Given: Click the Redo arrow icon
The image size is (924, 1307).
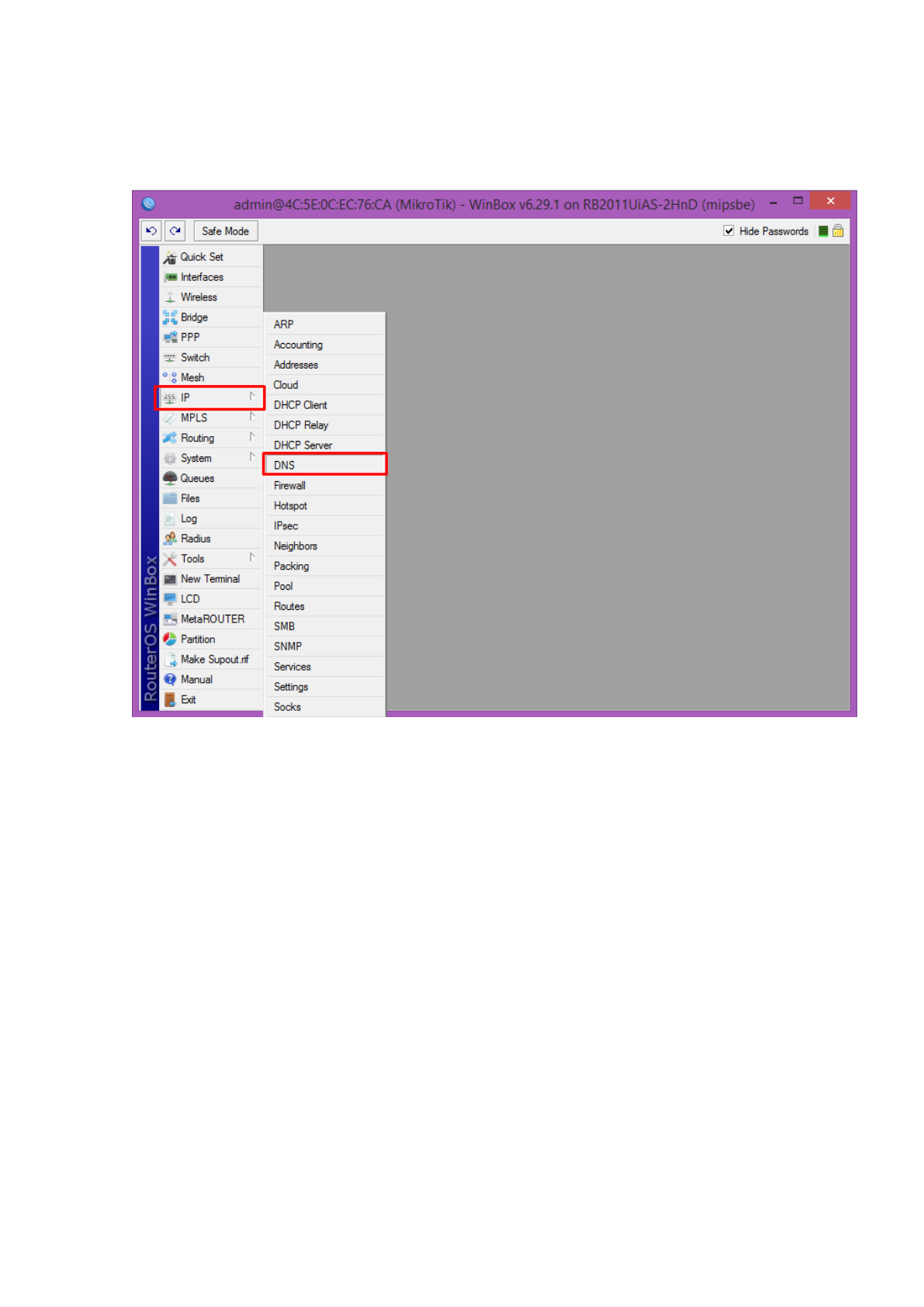Looking at the screenshot, I should click(x=175, y=231).
